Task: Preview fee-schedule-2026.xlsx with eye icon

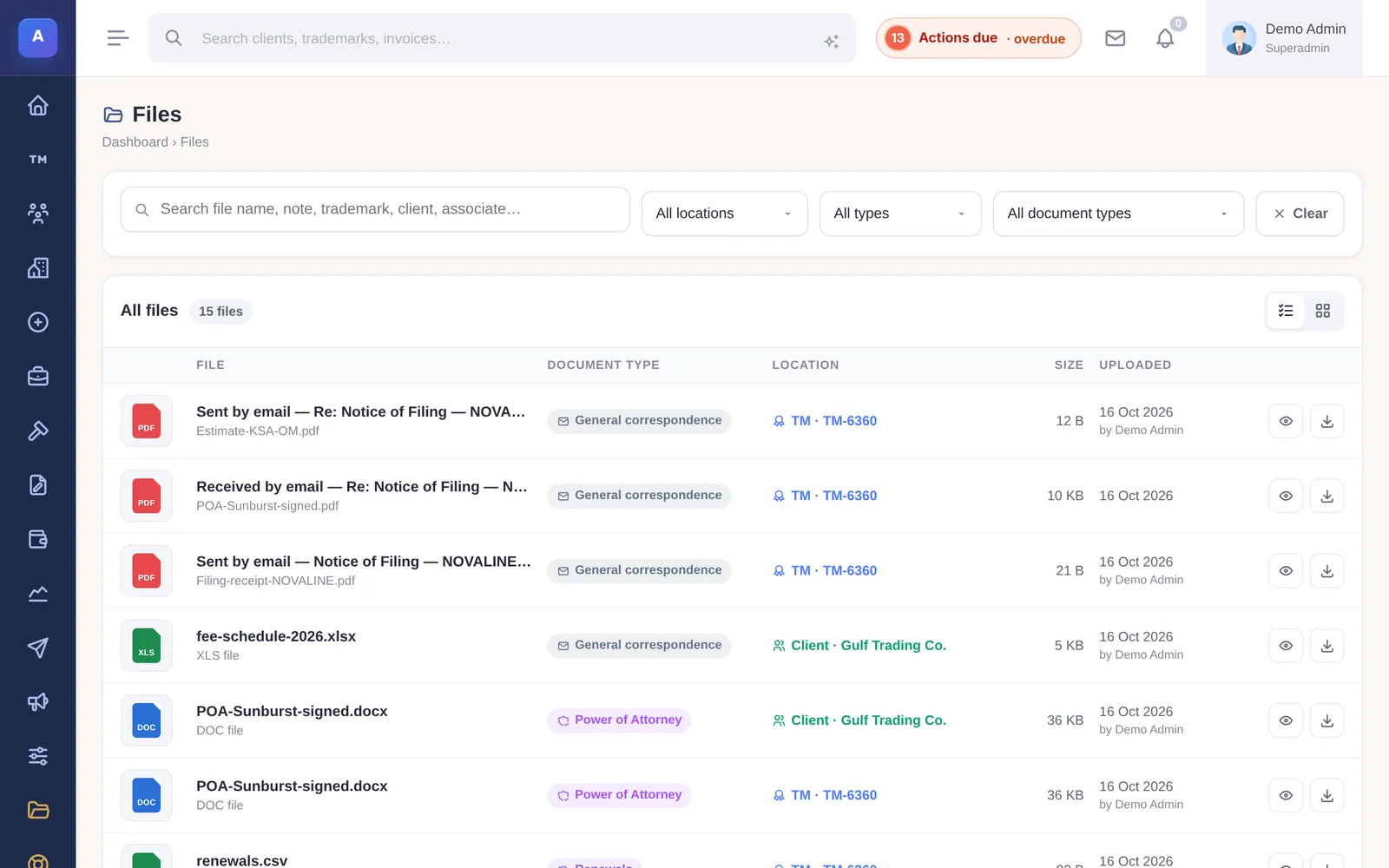Action: click(x=1286, y=646)
